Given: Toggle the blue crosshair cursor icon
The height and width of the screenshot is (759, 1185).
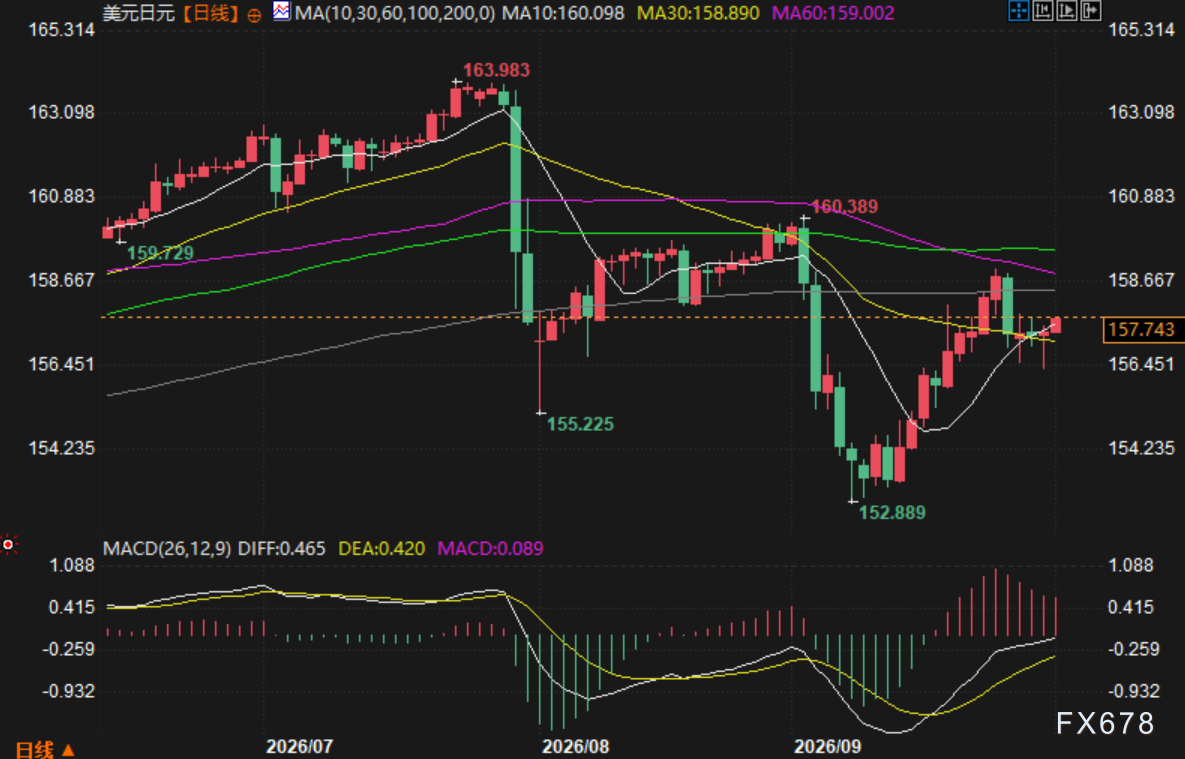Looking at the screenshot, I should click(1019, 11).
